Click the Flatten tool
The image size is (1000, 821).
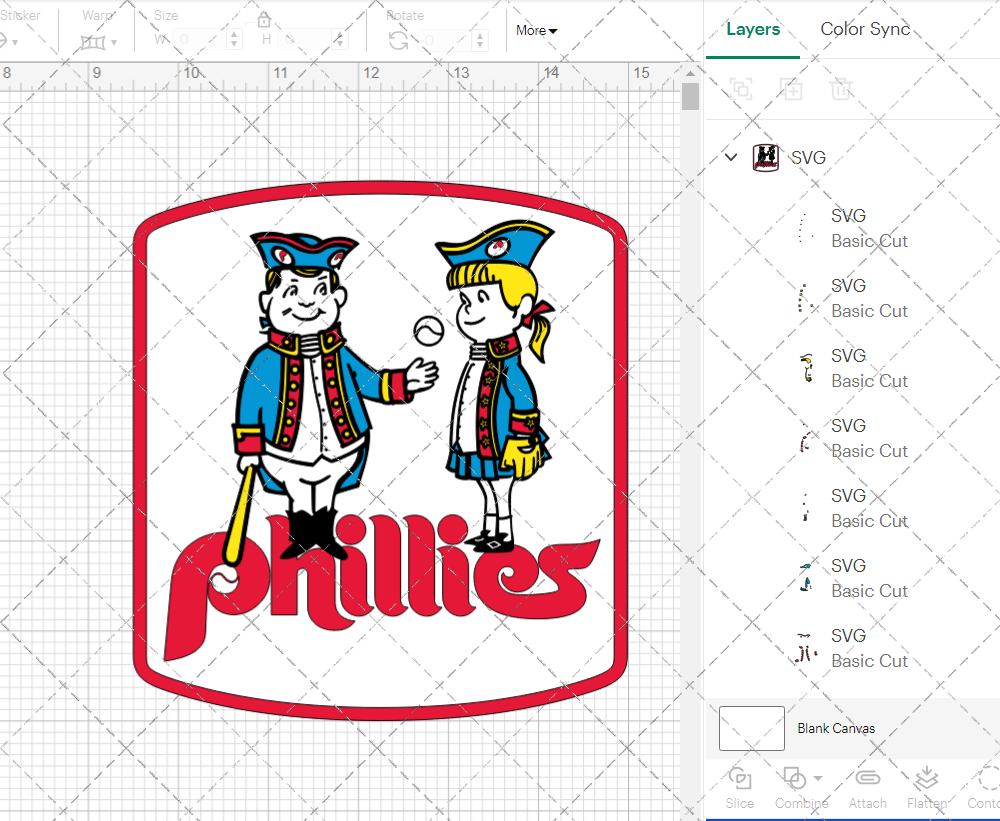pyautogui.click(x=926, y=789)
